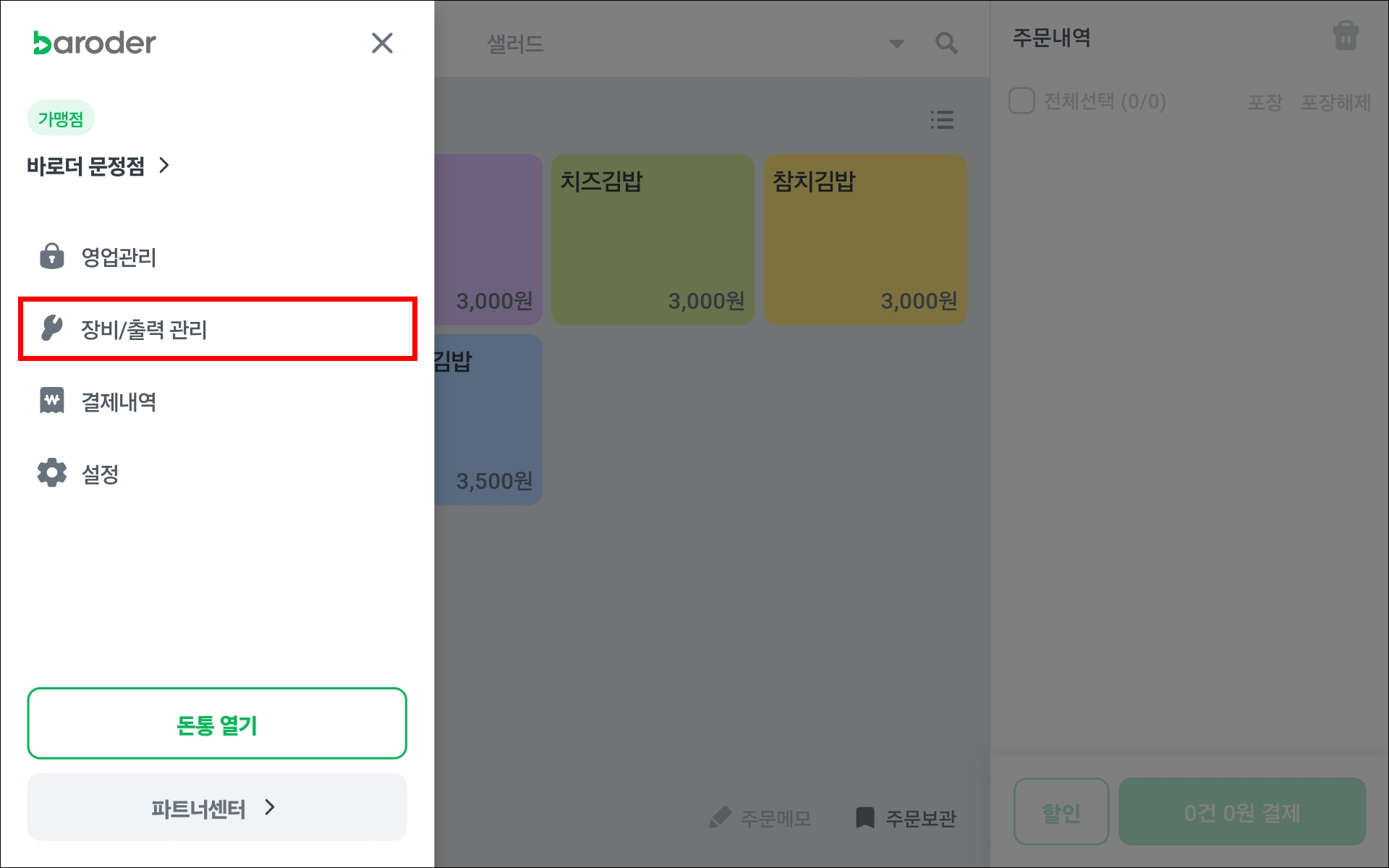This screenshot has width=1389, height=868.
Task: Click the 돈통 열기 button
Action: coord(217,723)
